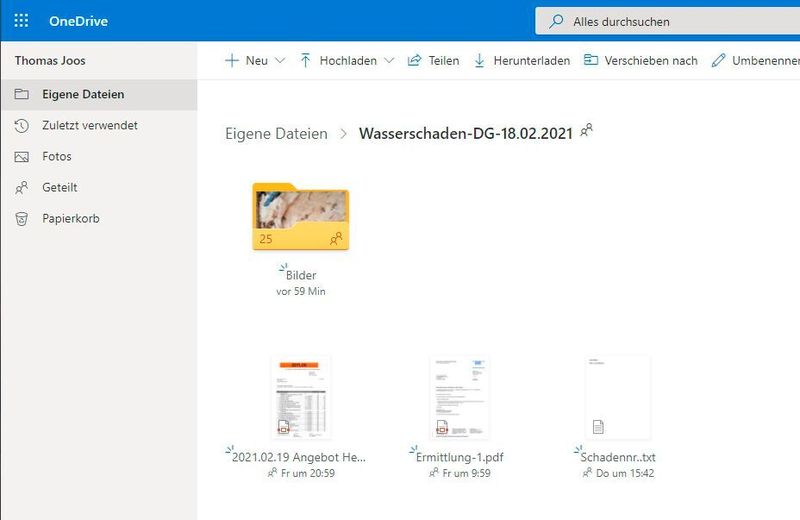Click the 'Wasserschaden-DG-18.02.2021' breadcrumb title

click(466, 134)
